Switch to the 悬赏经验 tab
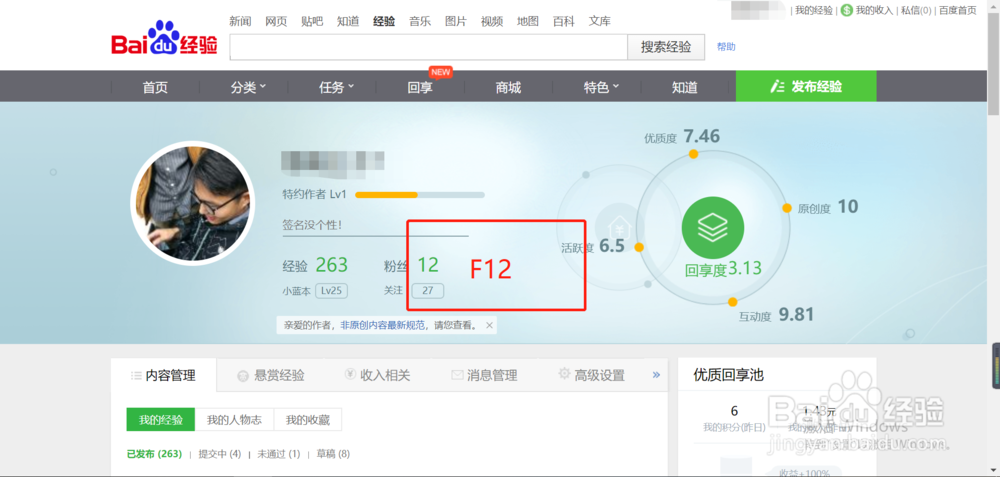Image resolution: width=1000 pixels, height=477 pixels. tap(271, 376)
